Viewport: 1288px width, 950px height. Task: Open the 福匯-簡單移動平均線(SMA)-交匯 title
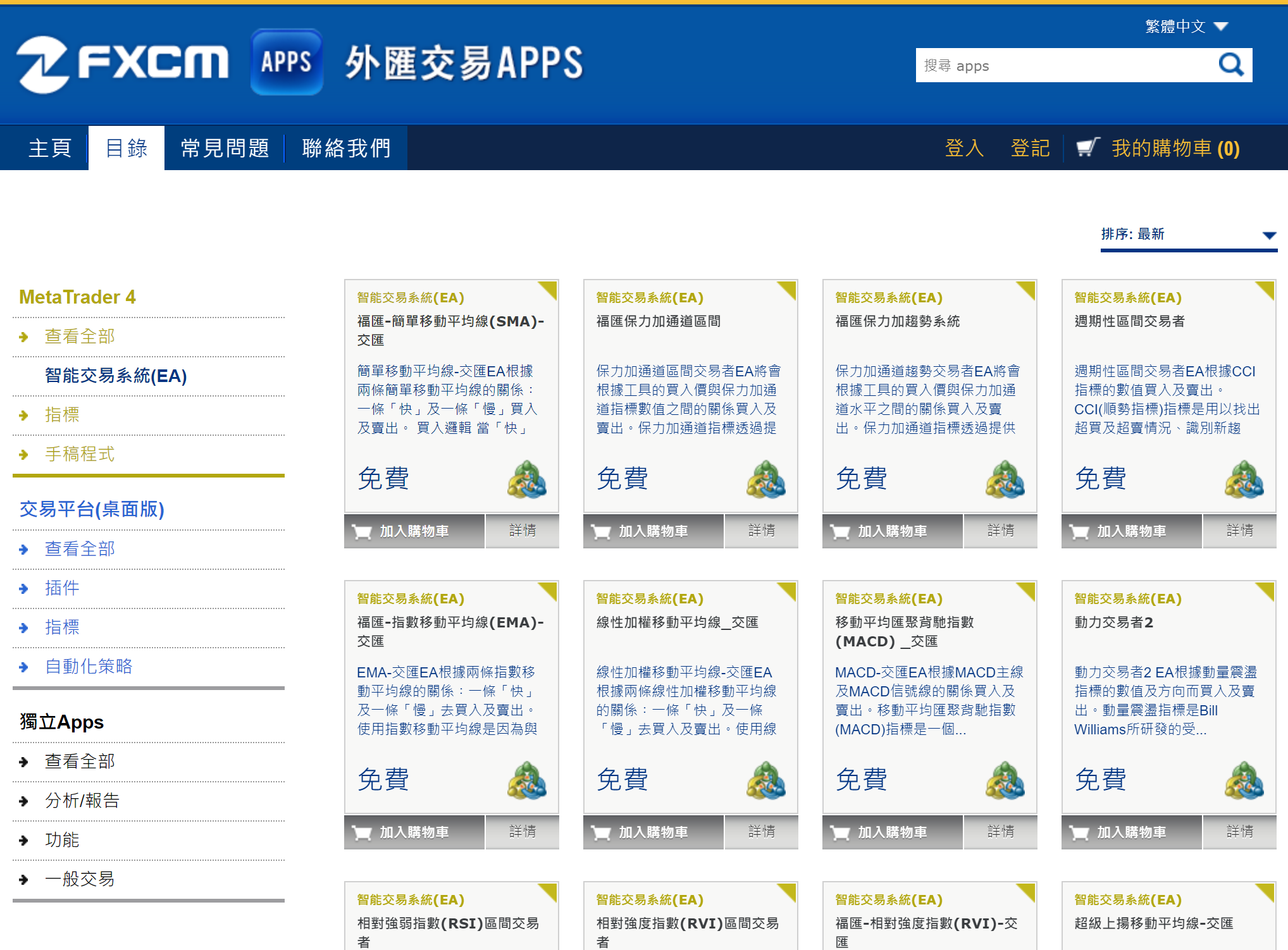(450, 331)
